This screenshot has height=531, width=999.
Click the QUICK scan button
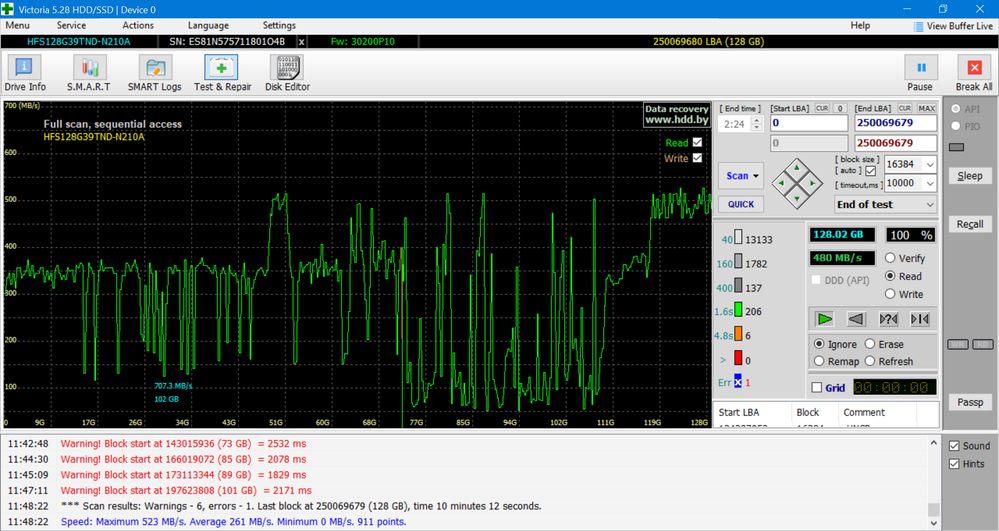741,204
